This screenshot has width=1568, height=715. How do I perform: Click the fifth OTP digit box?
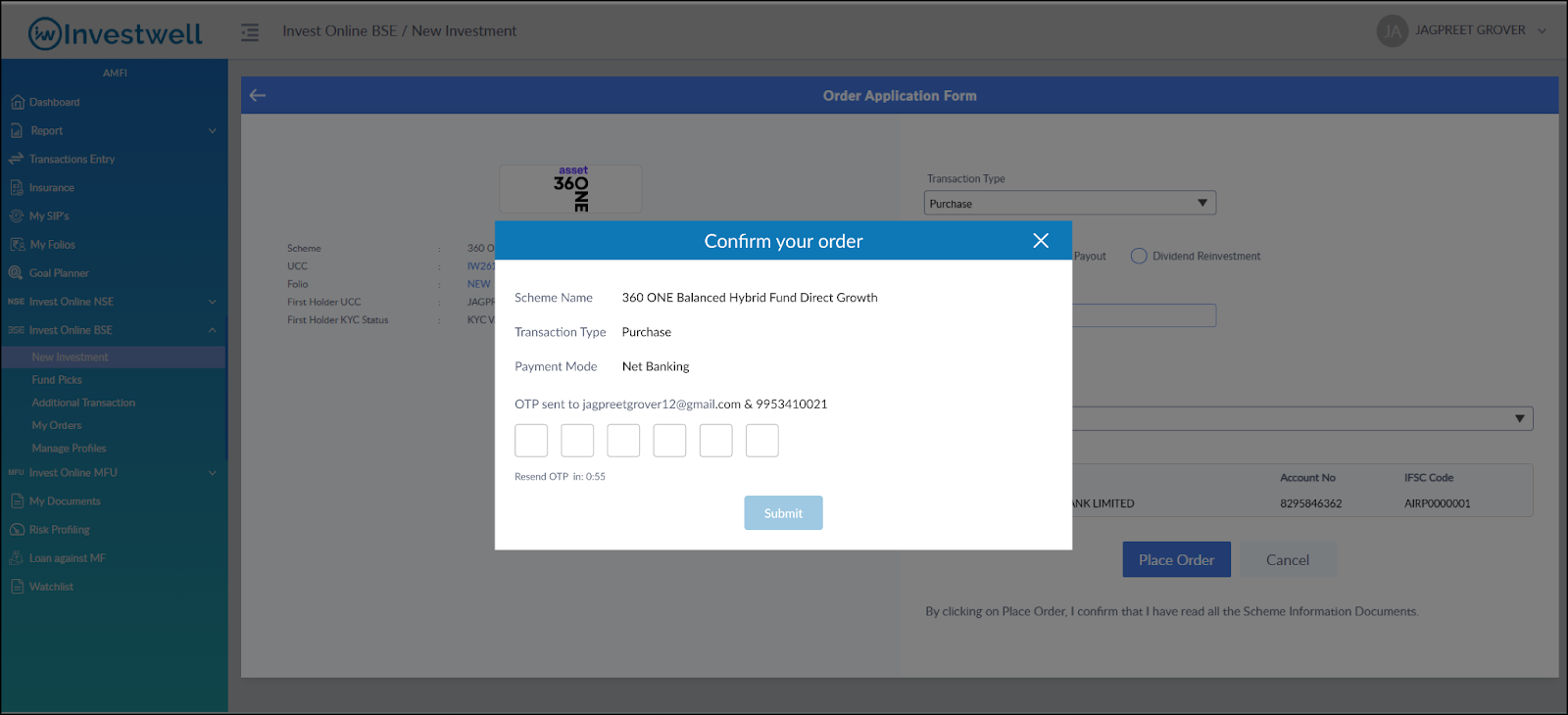tap(715, 441)
